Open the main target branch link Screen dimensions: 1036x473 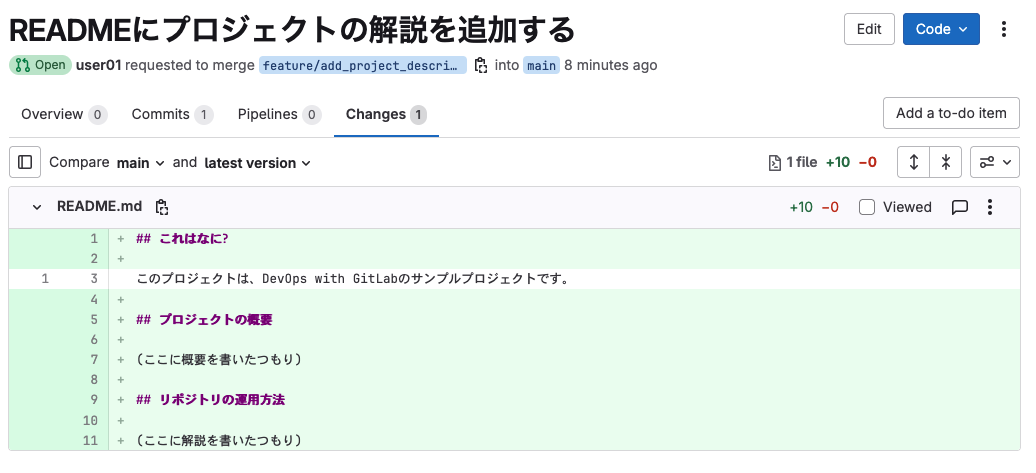pos(541,65)
